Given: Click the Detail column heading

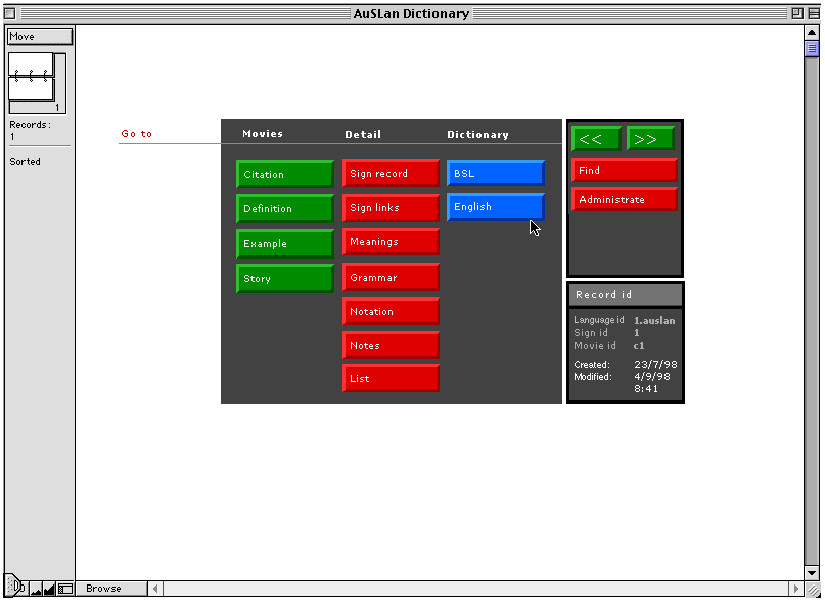Looking at the screenshot, I should (x=363, y=135).
